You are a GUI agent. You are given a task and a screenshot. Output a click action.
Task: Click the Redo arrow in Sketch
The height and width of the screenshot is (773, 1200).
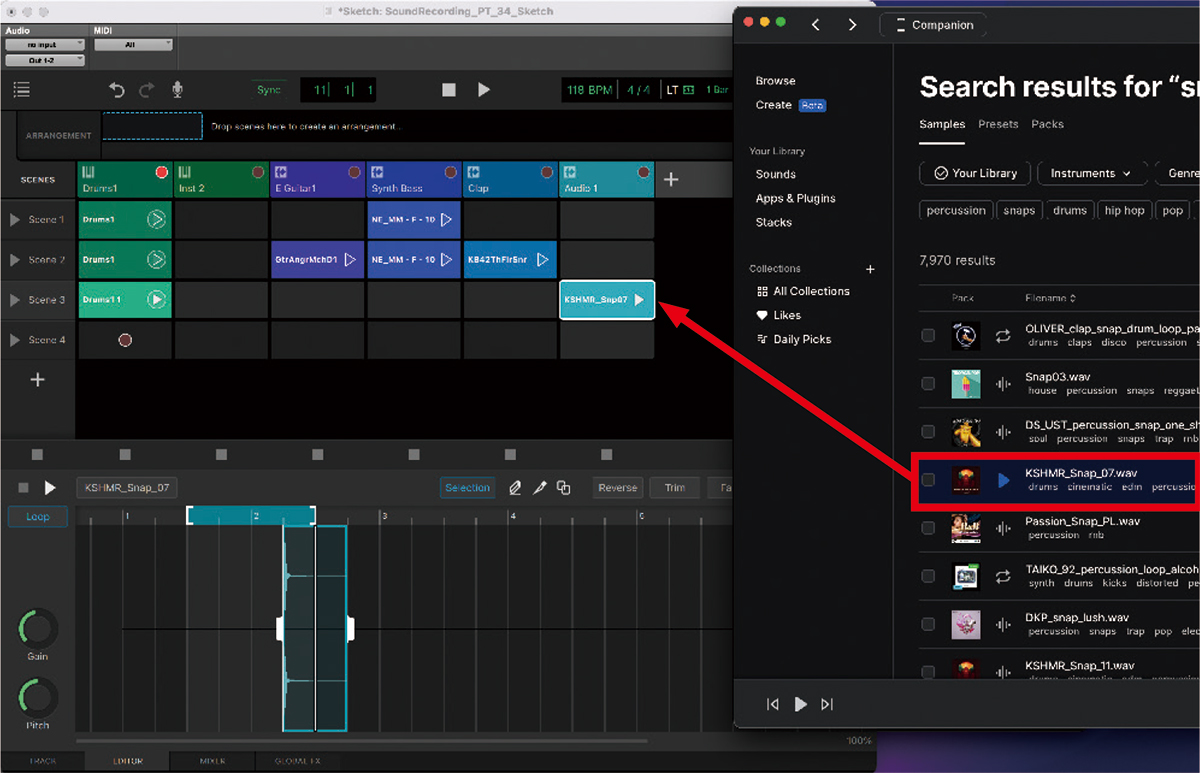pyautogui.click(x=147, y=90)
